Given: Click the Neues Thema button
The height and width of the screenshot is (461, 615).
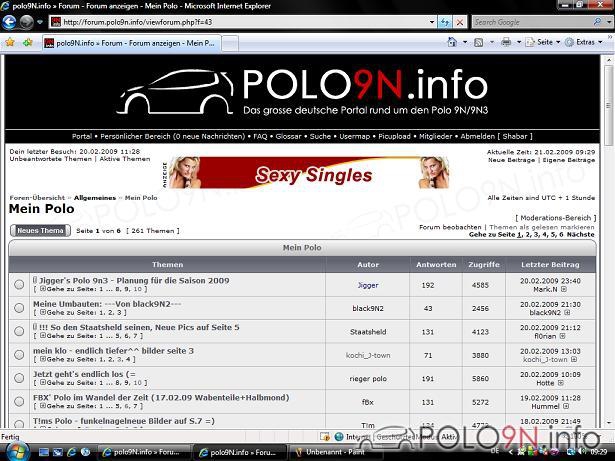Looking at the screenshot, I should point(40,231).
